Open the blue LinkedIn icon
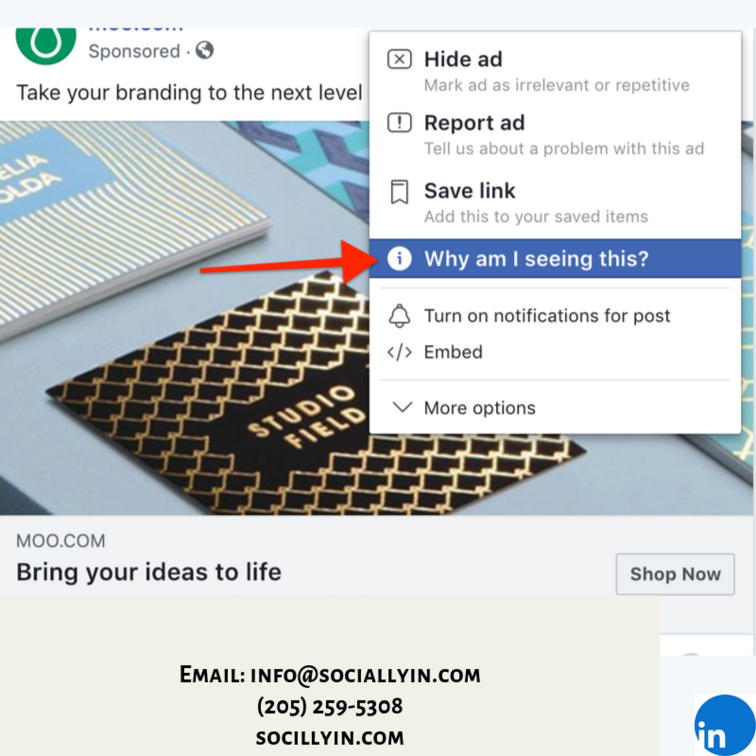The image size is (756, 756). click(x=725, y=725)
